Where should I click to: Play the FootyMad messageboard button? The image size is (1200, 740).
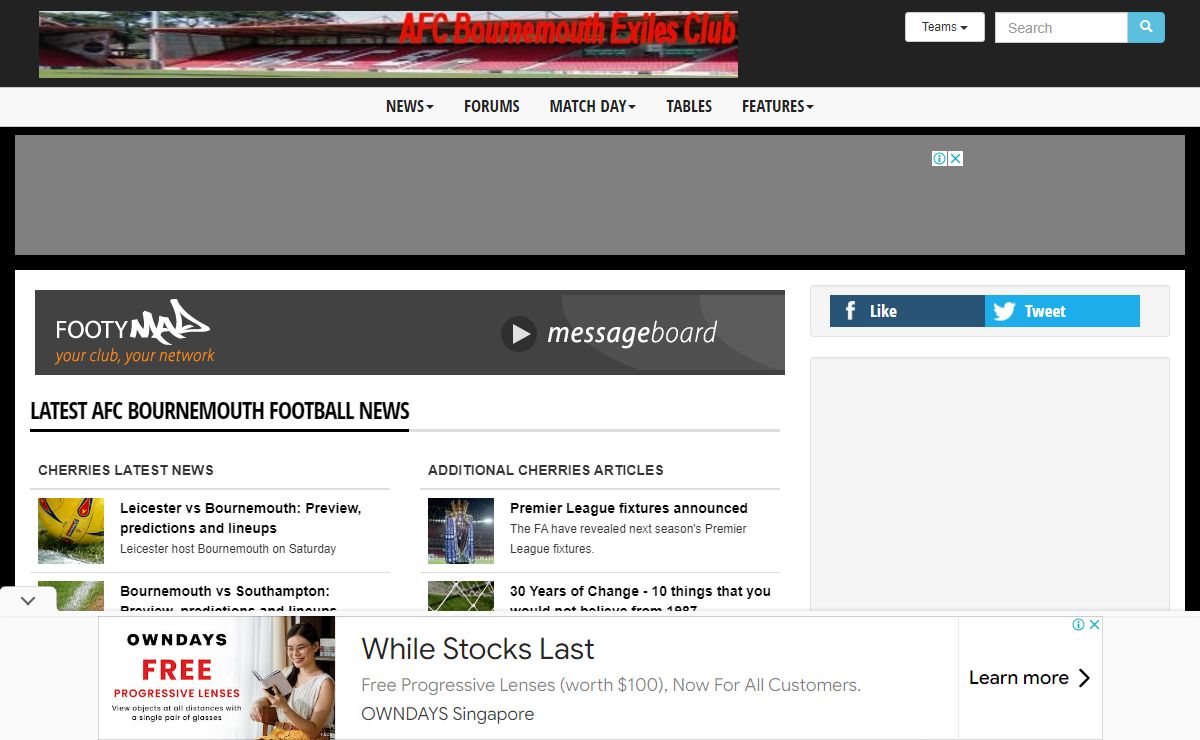(x=519, y=333)
